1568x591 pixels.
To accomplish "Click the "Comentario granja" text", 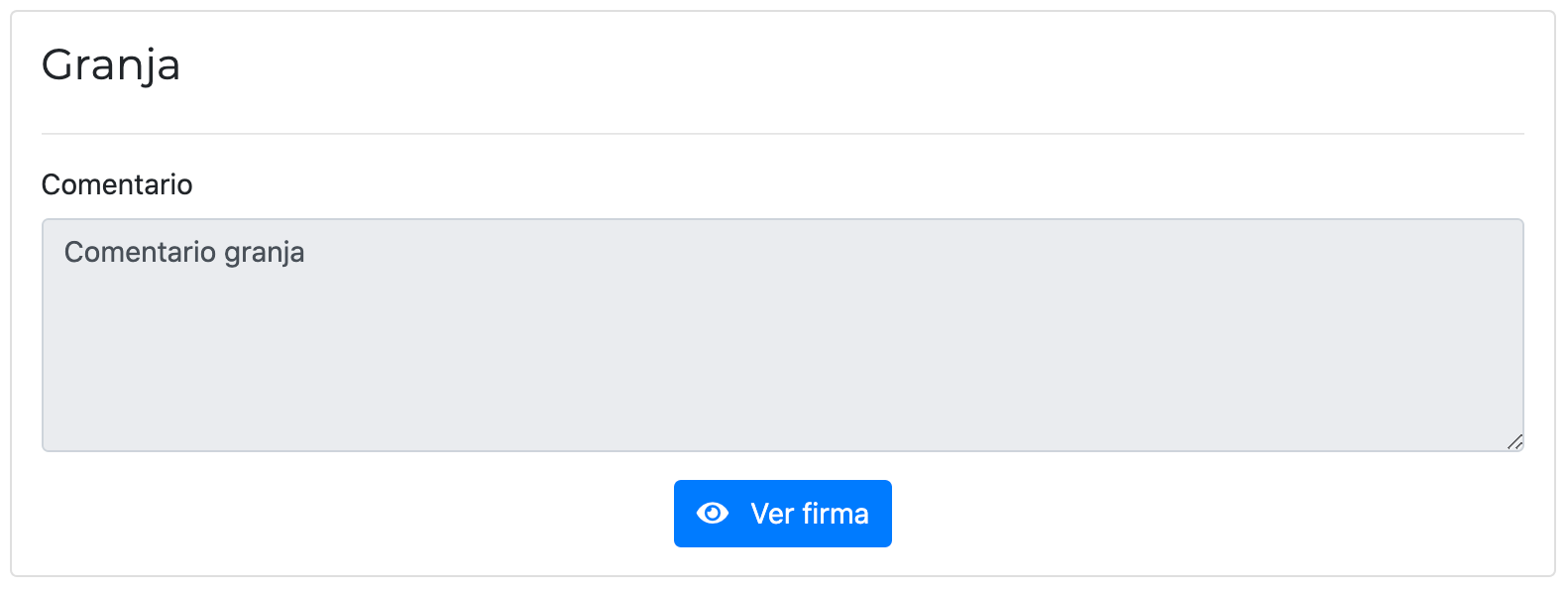I will click(184, 253).
